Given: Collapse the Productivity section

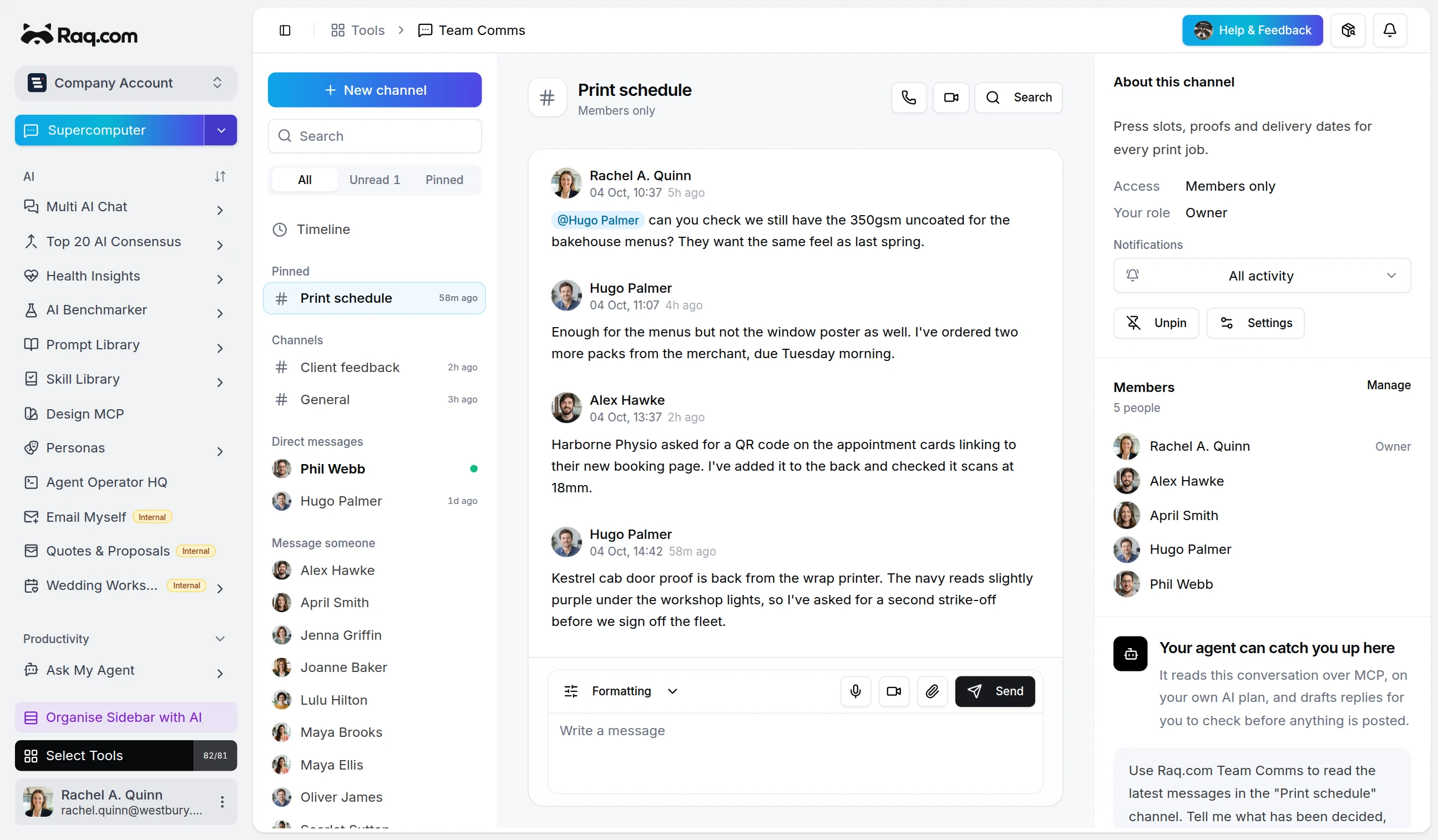Looking at the screenshot, I should [x=220, y=639].
